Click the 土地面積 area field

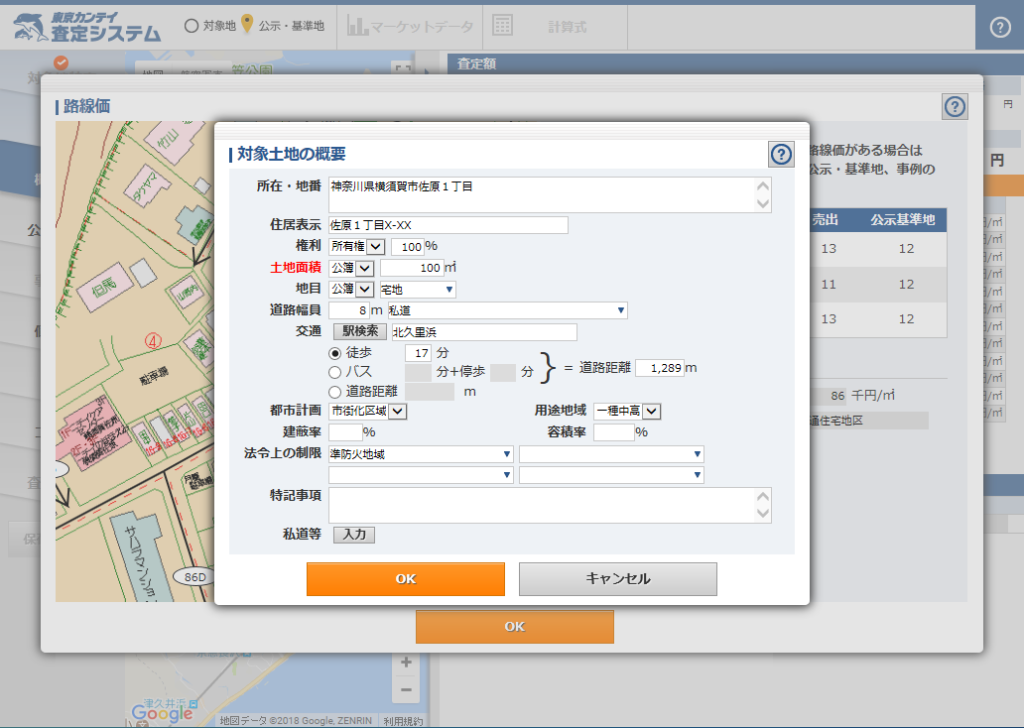point(411,268)
